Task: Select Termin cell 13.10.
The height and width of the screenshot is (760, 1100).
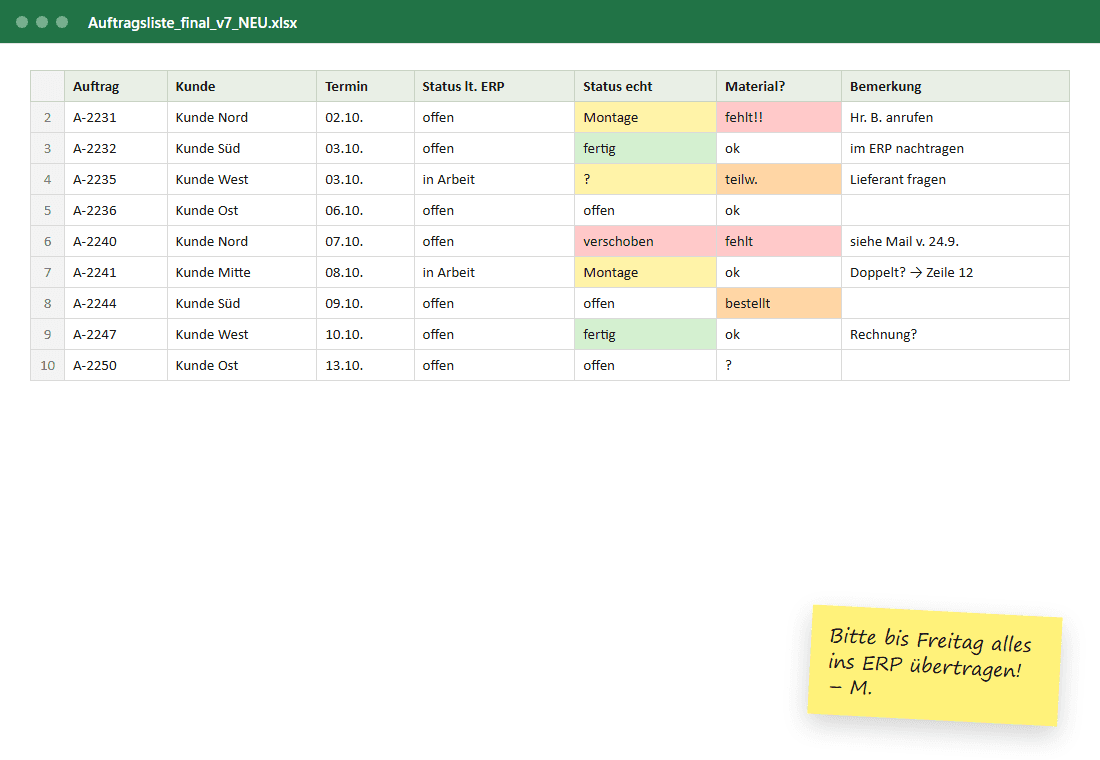Action: 365,366
